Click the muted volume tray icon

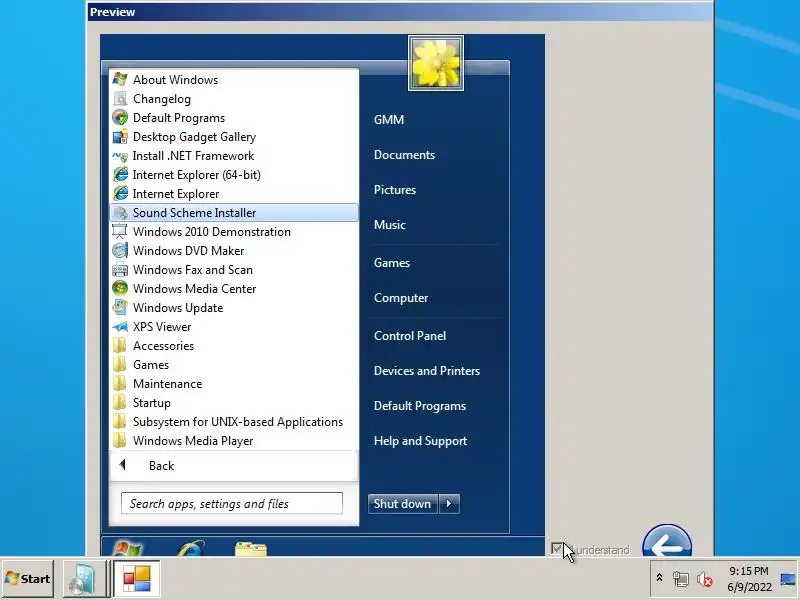pyautogui.click(x=705, y=579)
